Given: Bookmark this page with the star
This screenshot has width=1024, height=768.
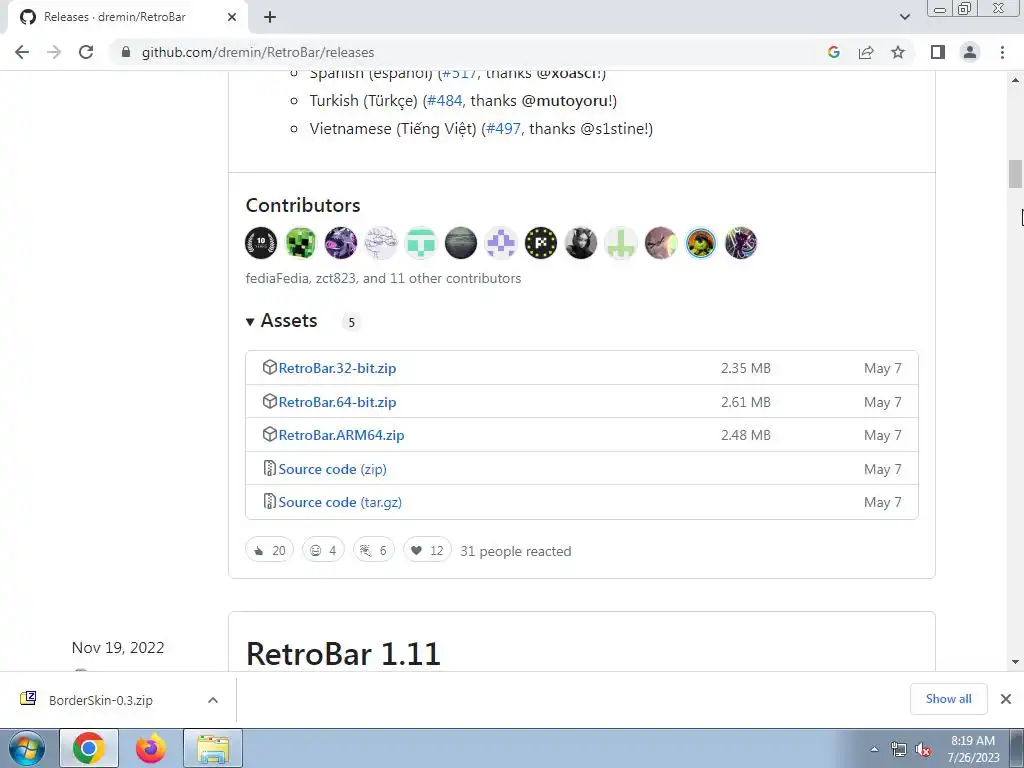Looking at the screenshot, I should tap(898, 52).
